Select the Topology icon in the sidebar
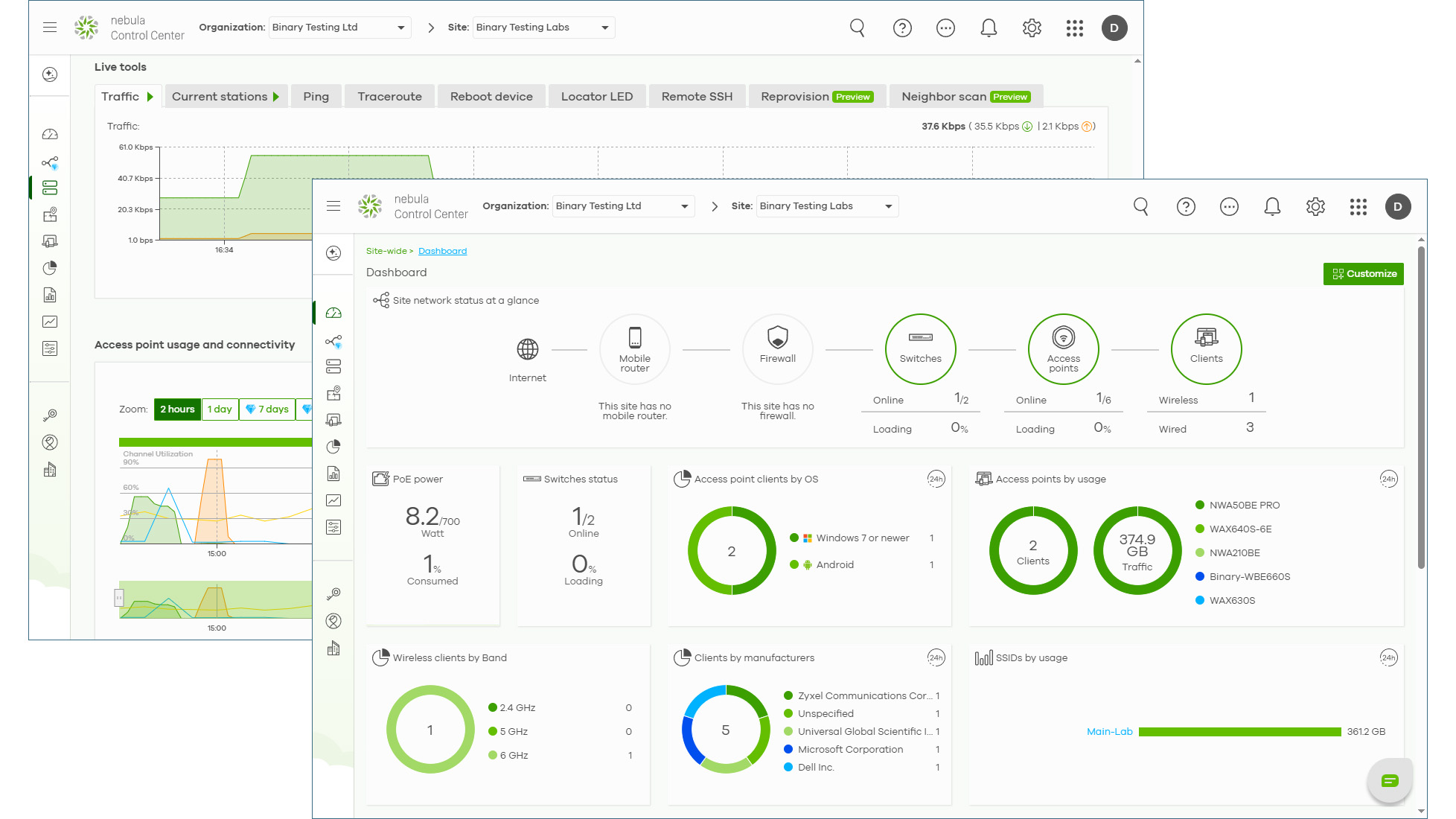The image size is (1456, 819). [x=333, y=342]
